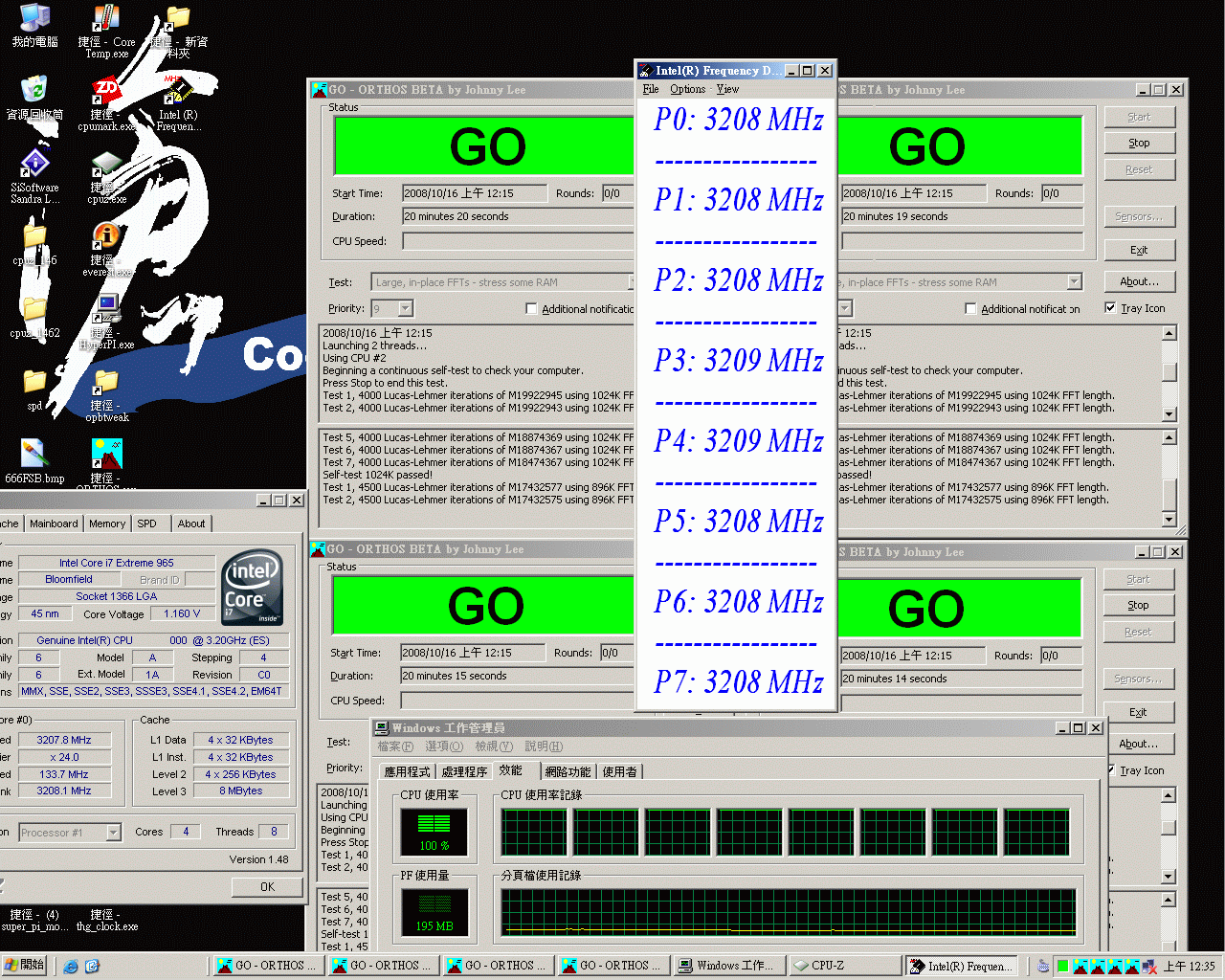Click the Duration field showing 20 minutes 20 seconds
The width and height of the screenshot is (1225, 980).
click(x=518, y=216)
